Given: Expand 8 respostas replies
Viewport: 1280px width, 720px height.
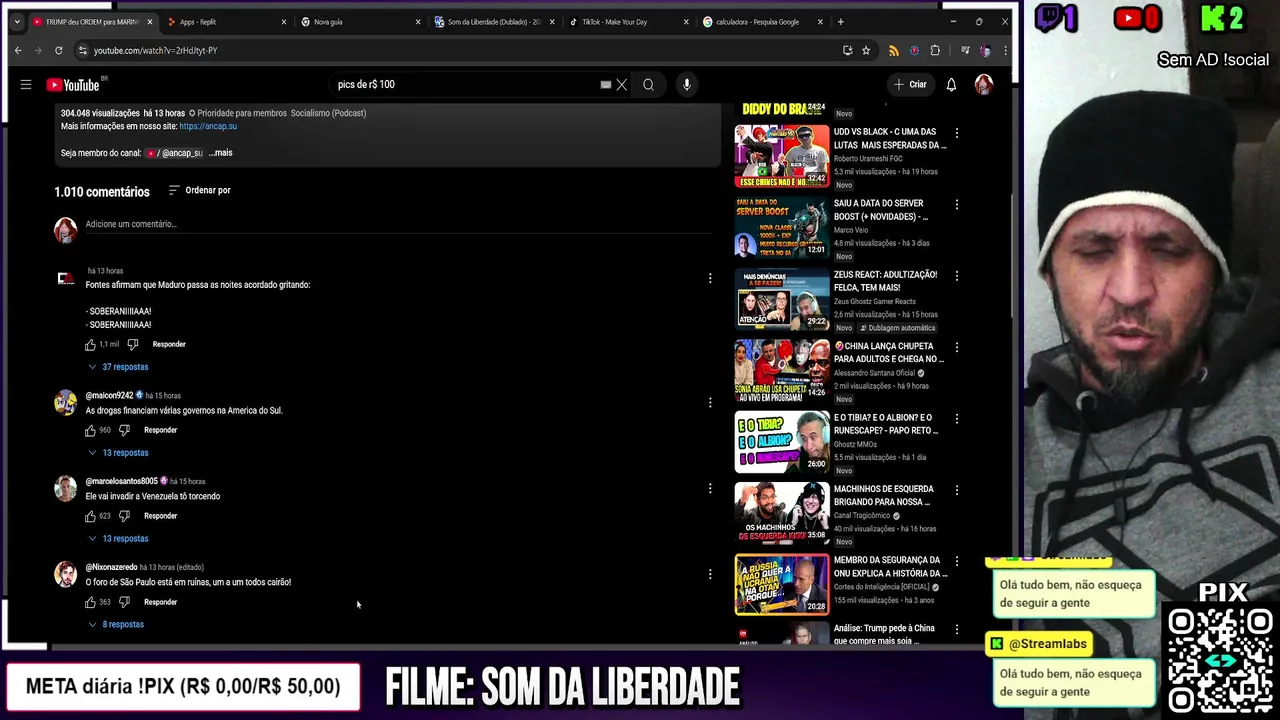Looking at the screenshot, I should pos(115,625).
